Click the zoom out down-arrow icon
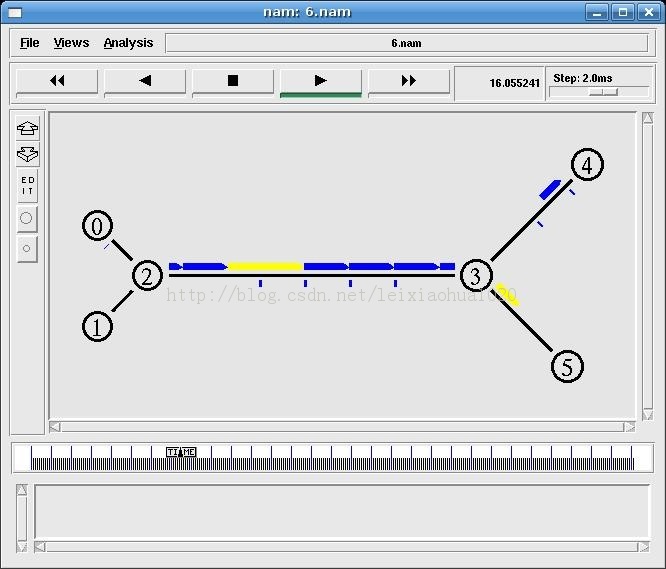666x569 pixels. pyautogui.click(x=28, y=154)
